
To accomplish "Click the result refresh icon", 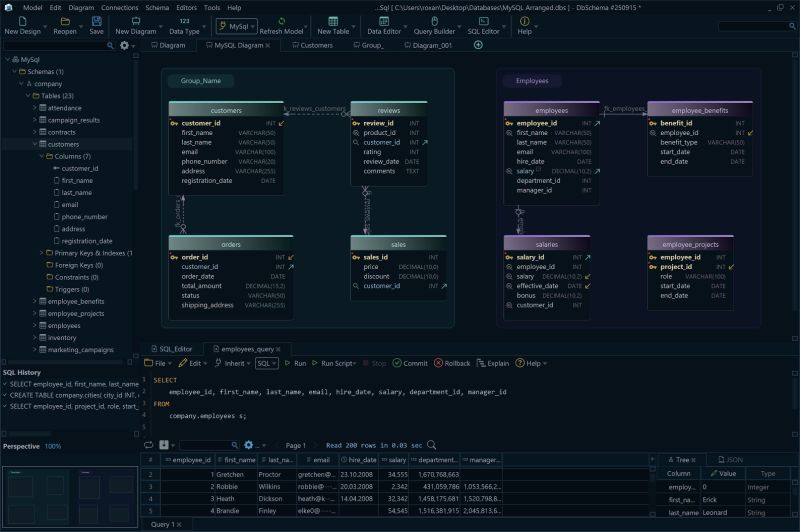I will click(148, 445).
